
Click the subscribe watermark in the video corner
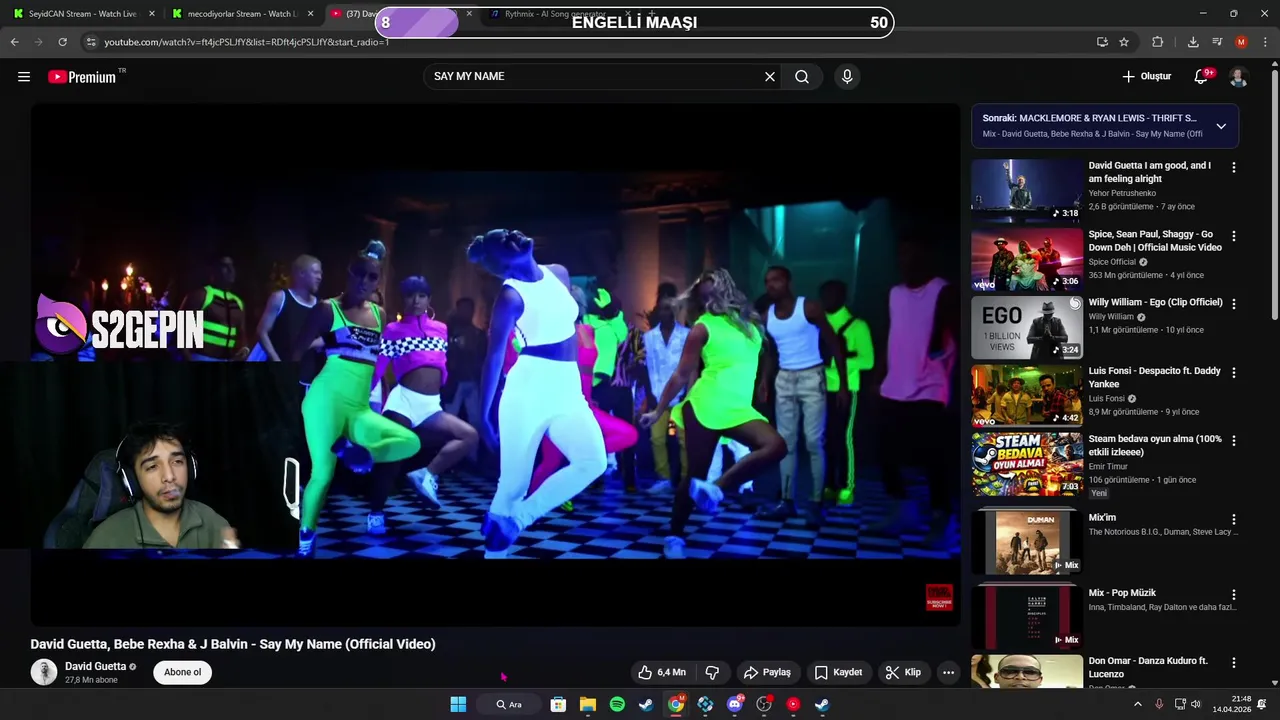939,597
